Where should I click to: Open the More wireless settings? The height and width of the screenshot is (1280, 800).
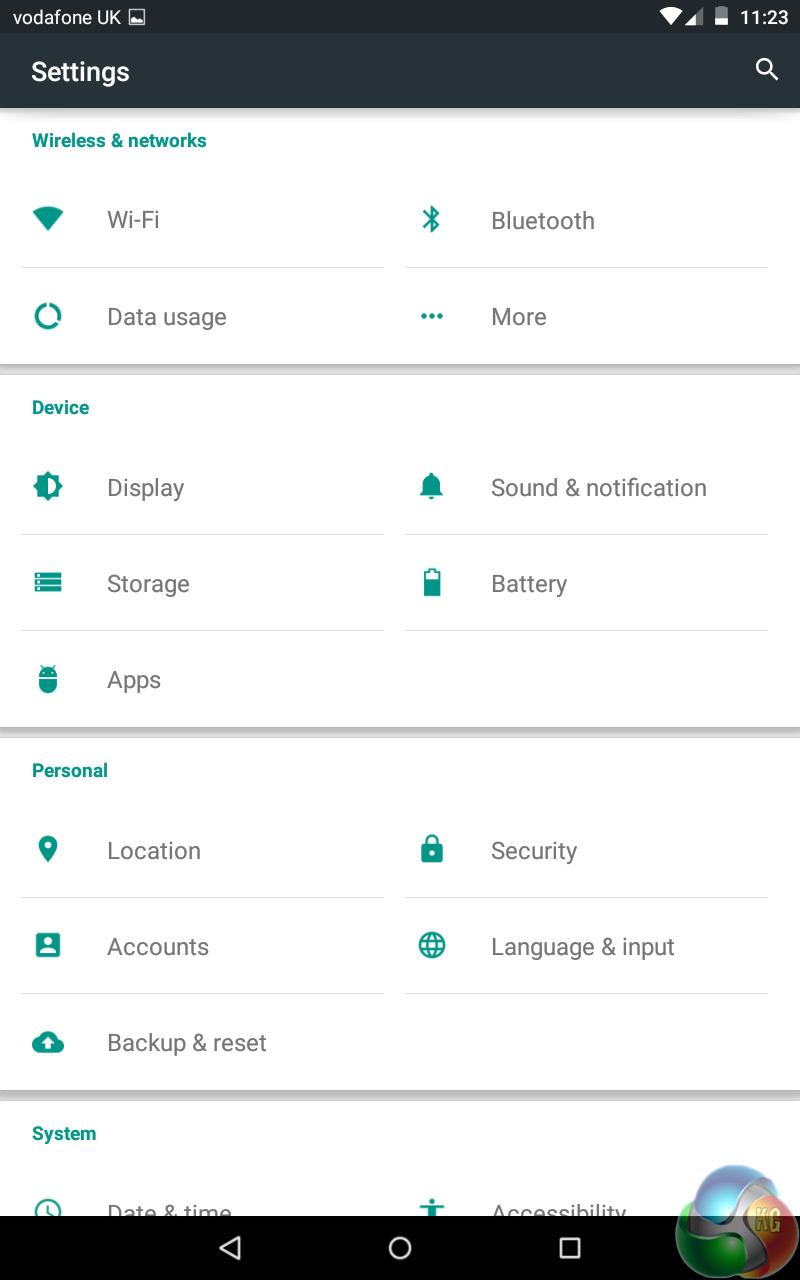518,317
